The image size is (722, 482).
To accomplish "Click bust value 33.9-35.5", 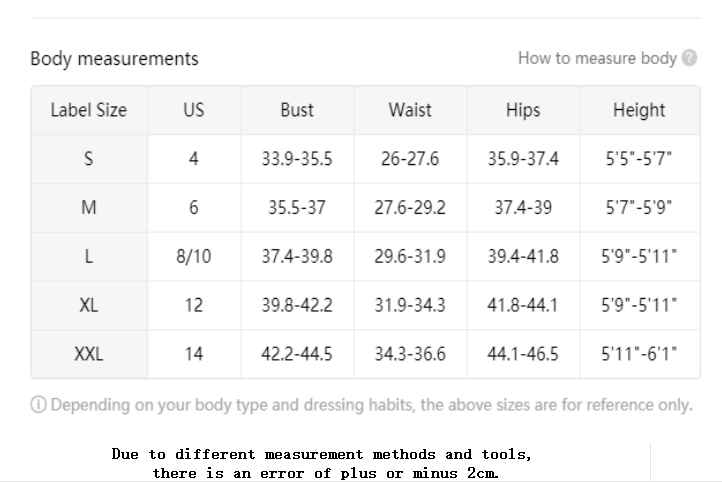I will (x=297, y=159).
